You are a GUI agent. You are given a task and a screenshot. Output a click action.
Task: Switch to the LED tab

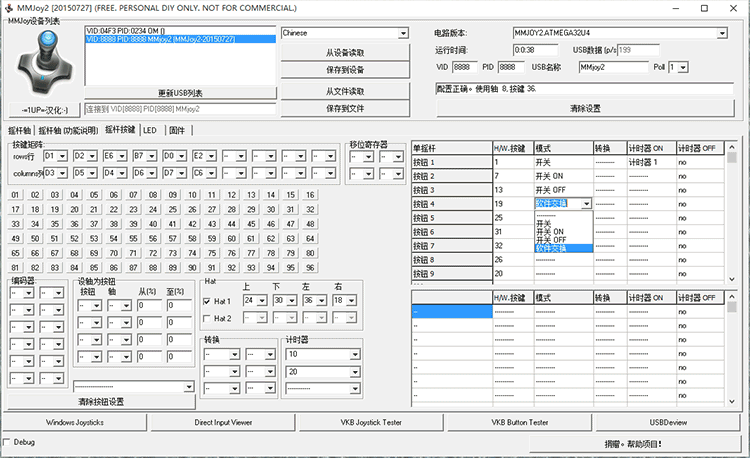pyautogui.click(x=149, y=130)
